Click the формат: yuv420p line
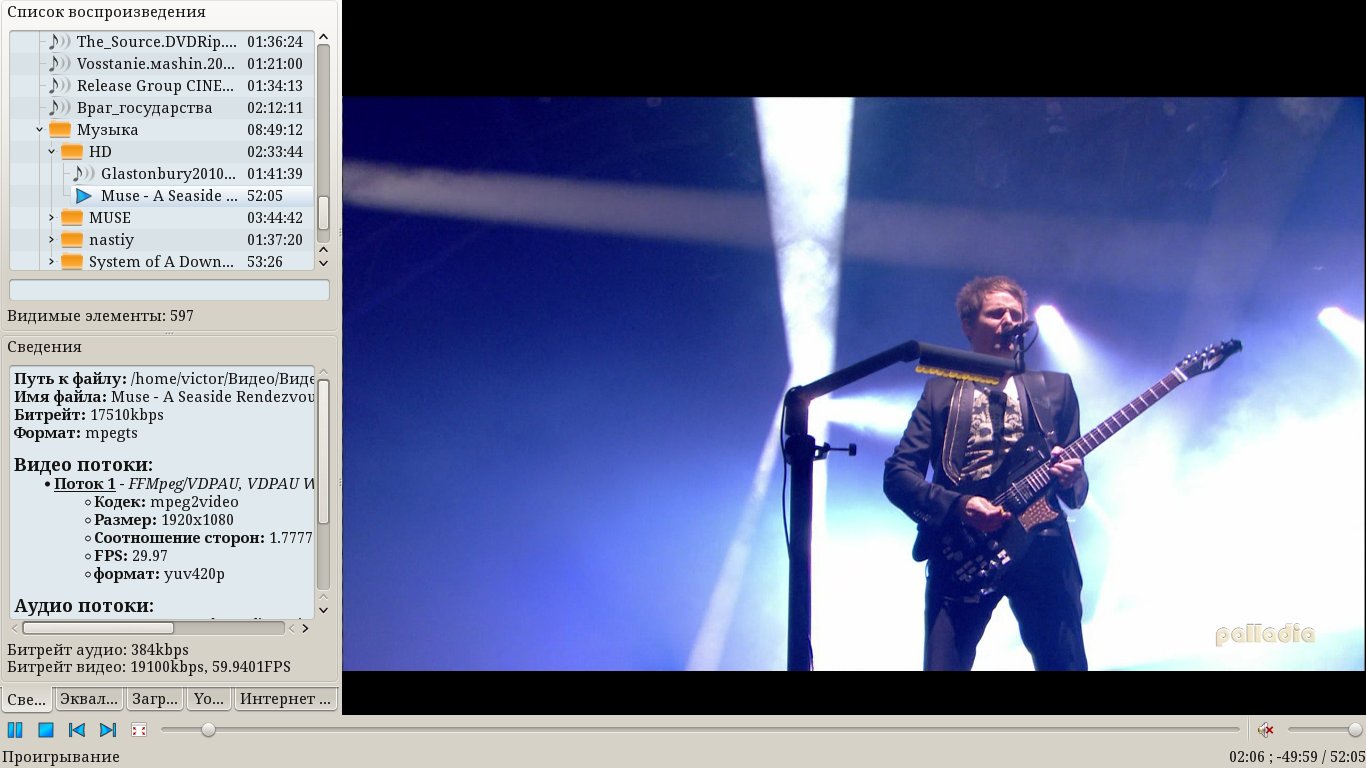 tap(159, 574)
